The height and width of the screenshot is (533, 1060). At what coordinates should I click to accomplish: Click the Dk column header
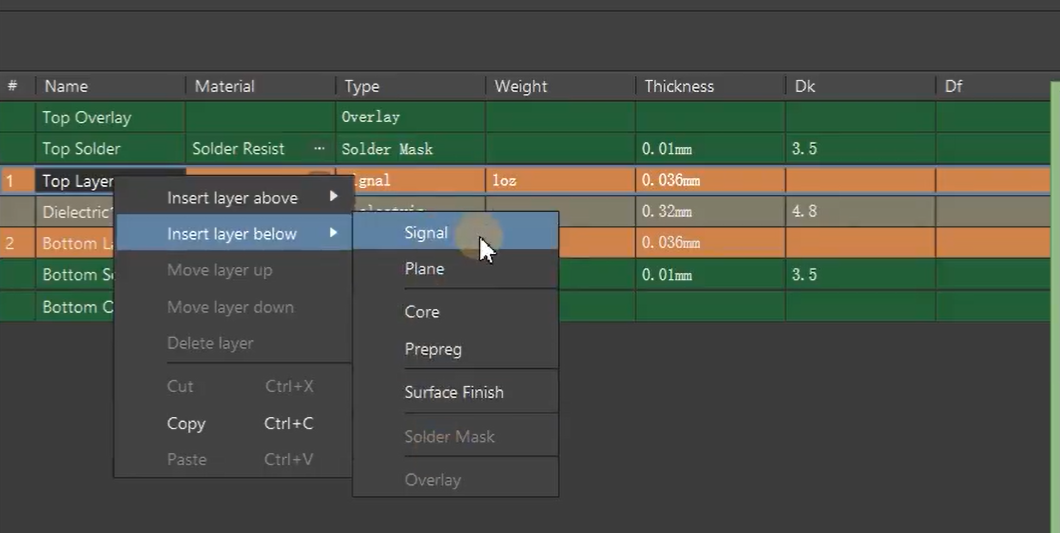pos(805,86)
